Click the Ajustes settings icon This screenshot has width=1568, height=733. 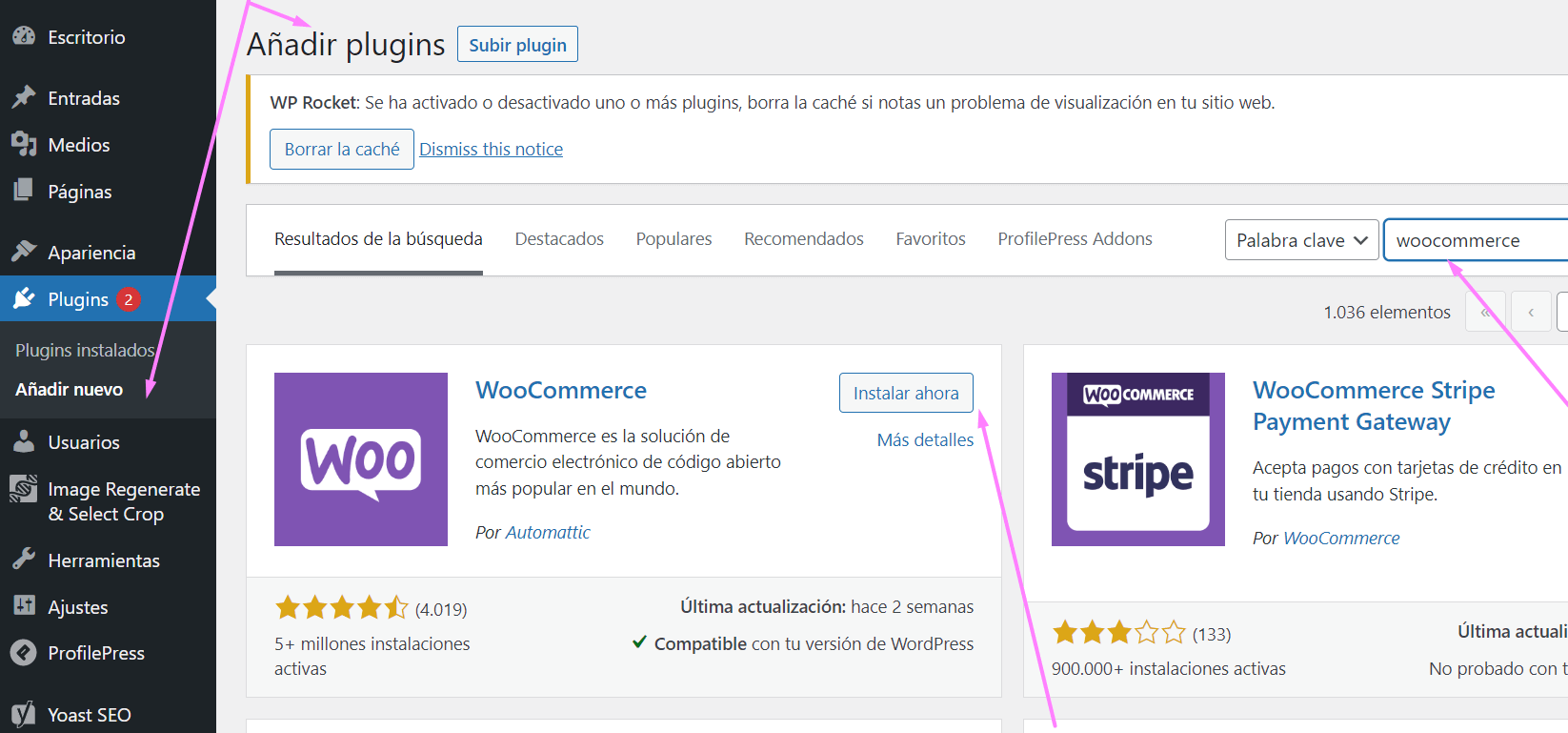(x=24, y=606)
